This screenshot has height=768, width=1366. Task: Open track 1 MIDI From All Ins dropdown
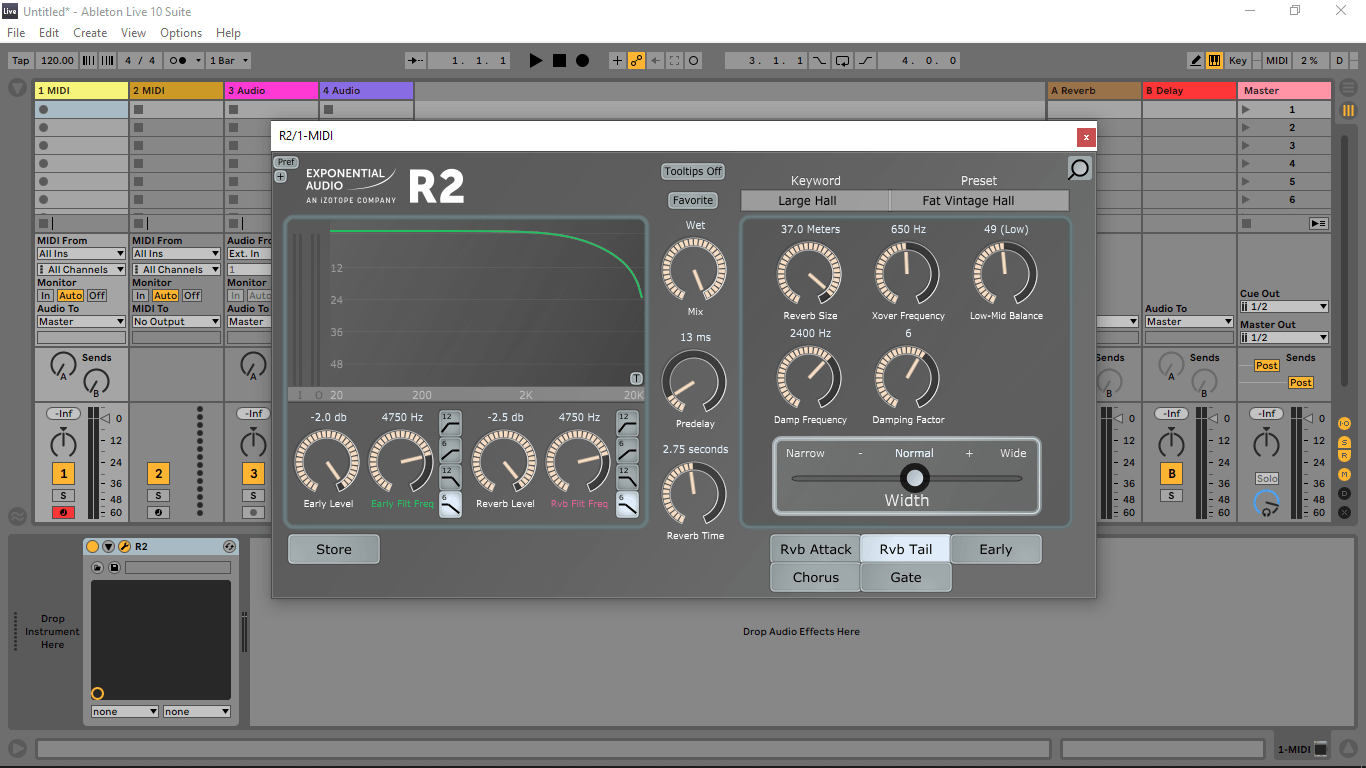point(82,254)
